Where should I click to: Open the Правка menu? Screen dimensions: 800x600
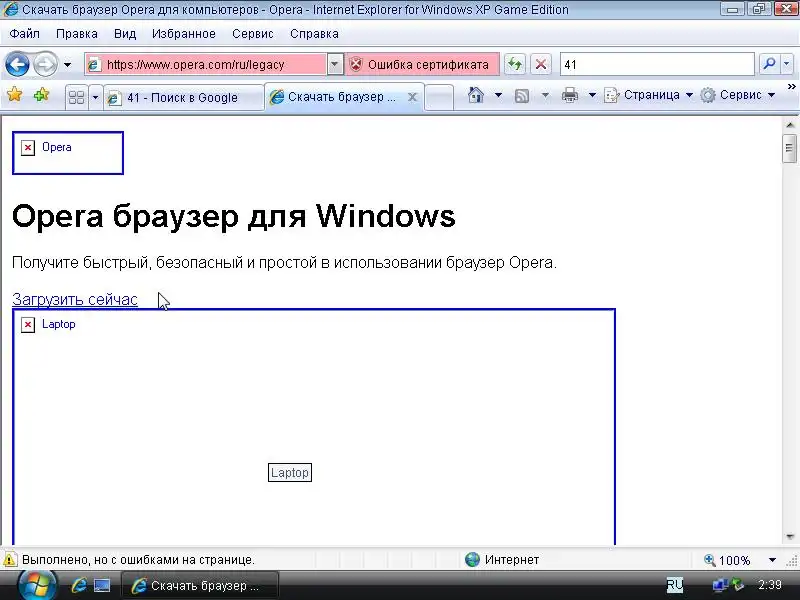click(77, 34)
